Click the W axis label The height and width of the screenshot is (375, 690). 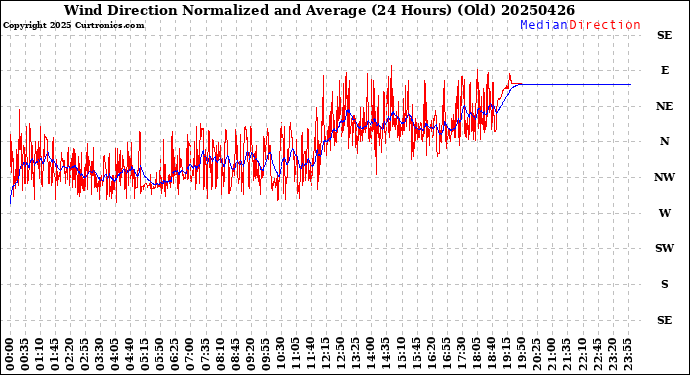click(x=664, y=213)
